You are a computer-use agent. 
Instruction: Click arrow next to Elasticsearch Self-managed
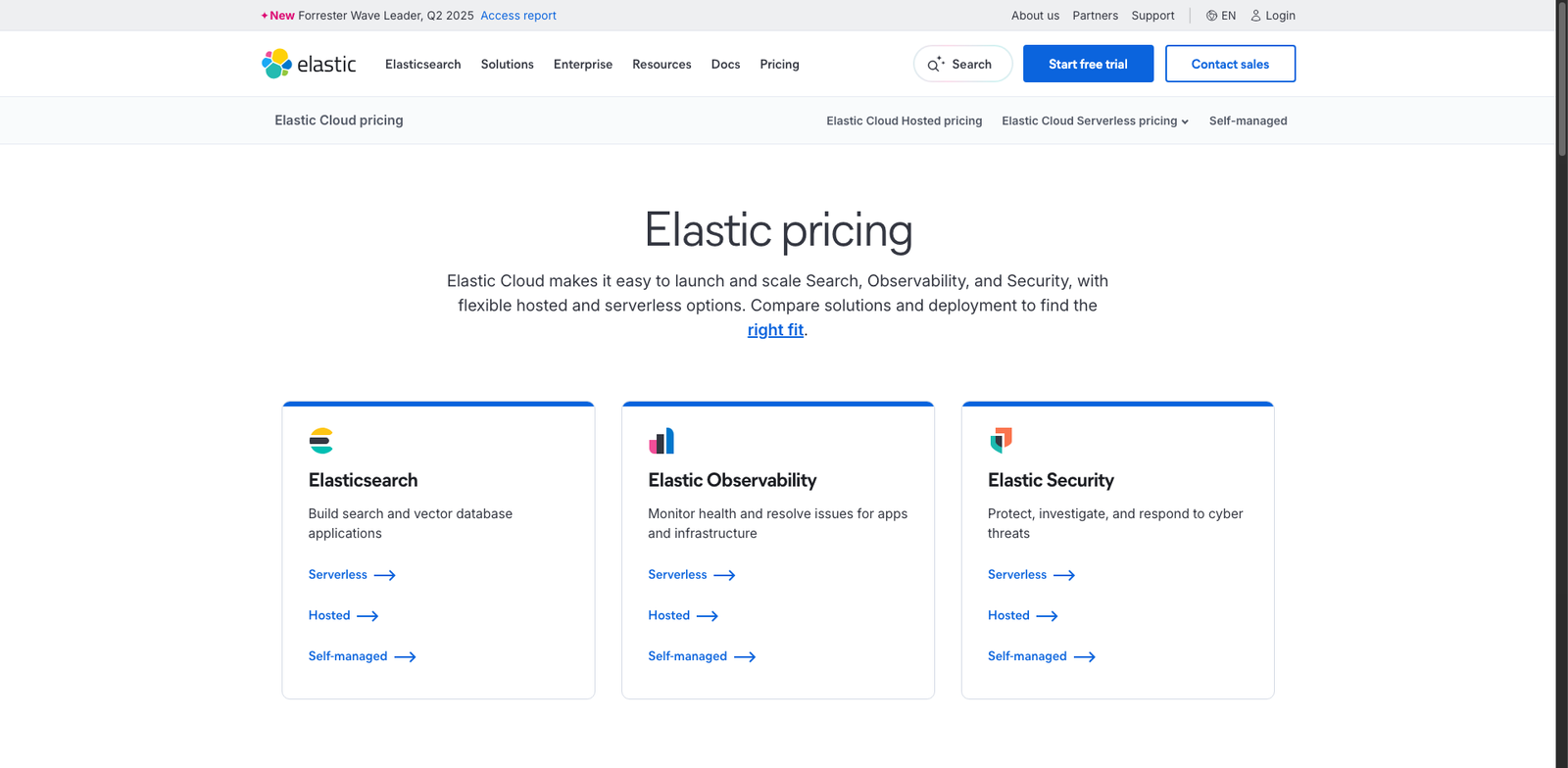405,657
